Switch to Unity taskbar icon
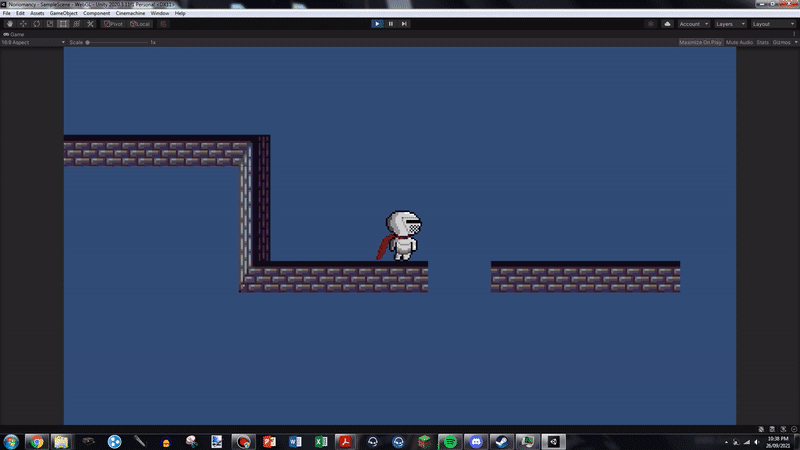Viewport: 800px width, 450px height. tap(554, 442)
